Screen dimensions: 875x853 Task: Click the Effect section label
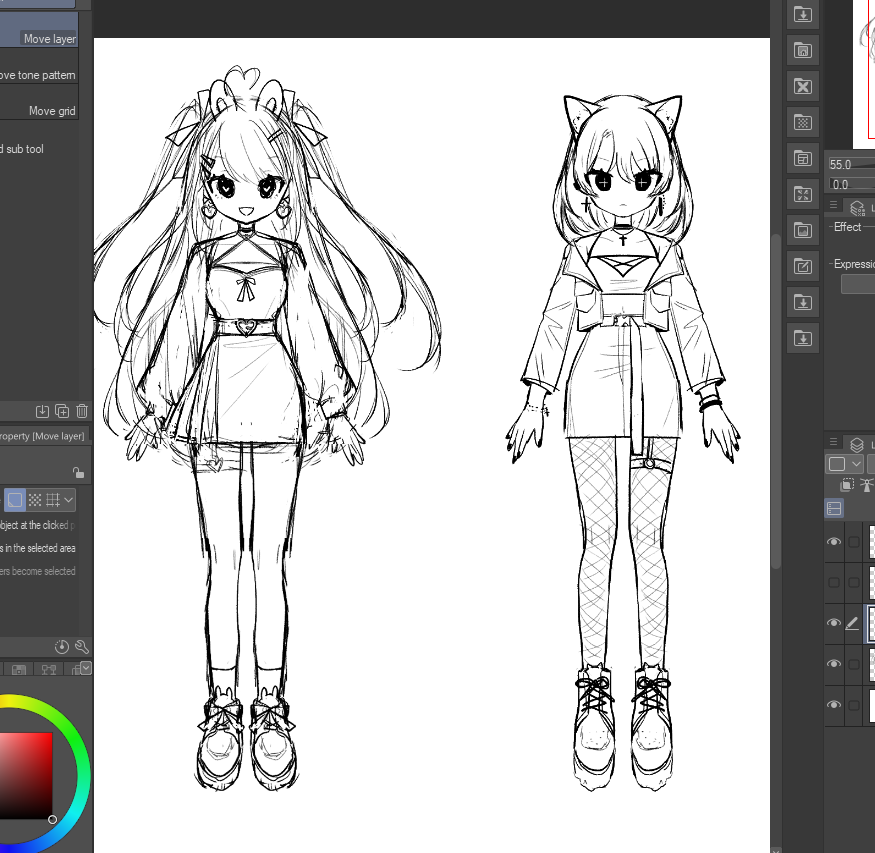847,226
